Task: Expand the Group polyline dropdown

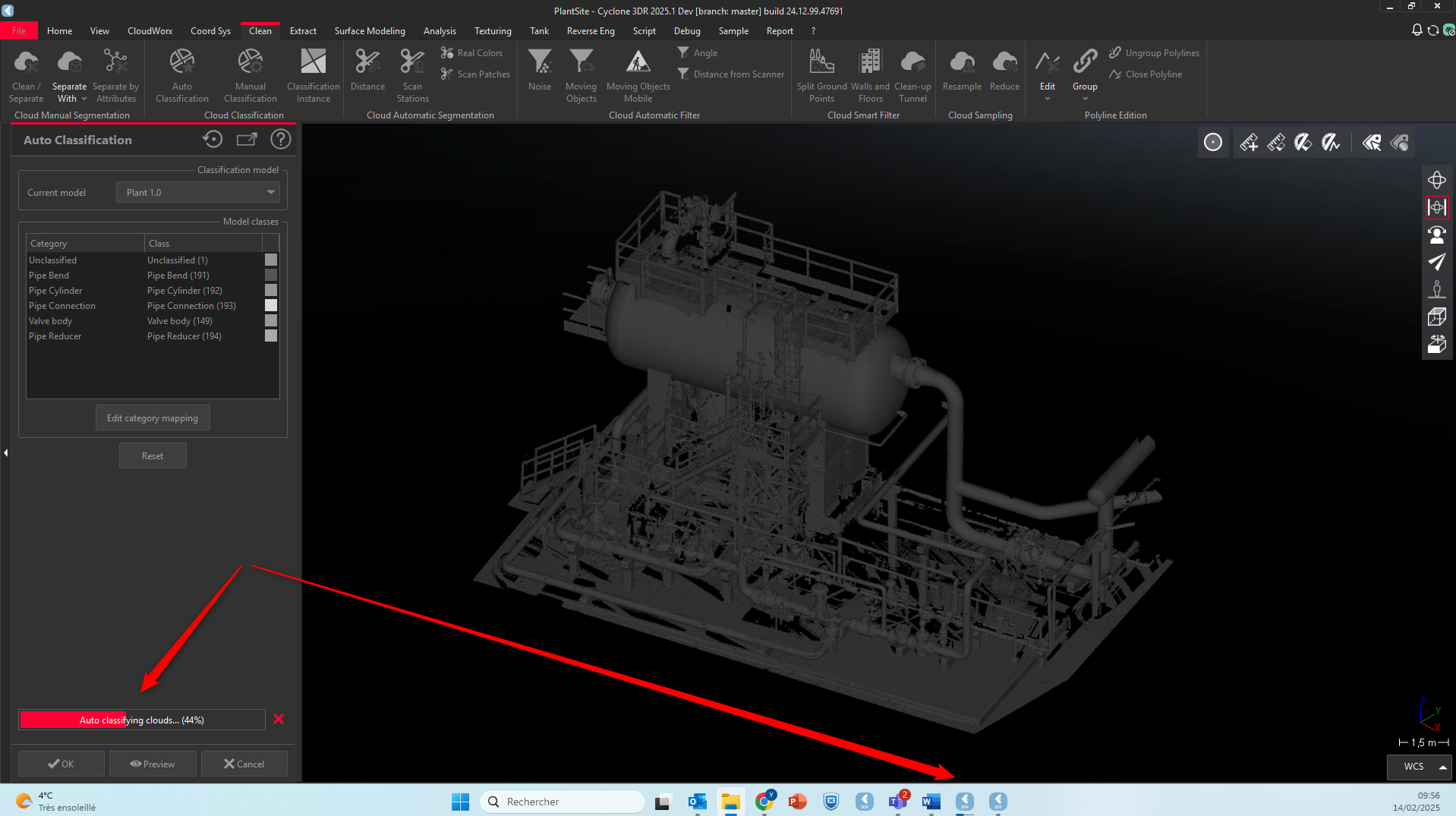Action: pyautogui.click(x=1085, y=99)
